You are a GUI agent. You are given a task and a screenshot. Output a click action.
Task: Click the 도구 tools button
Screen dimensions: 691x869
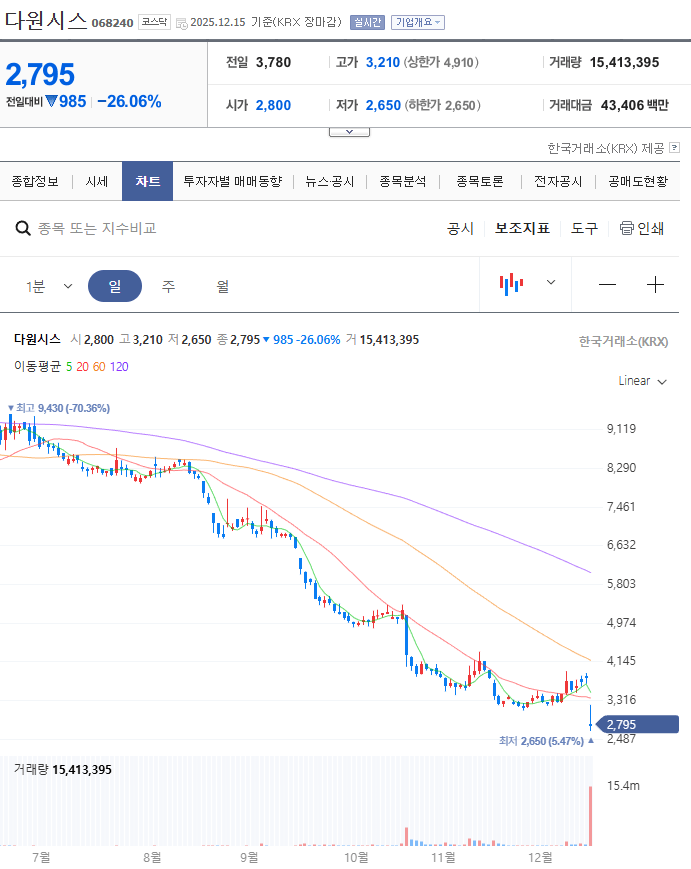click(584, 228)
